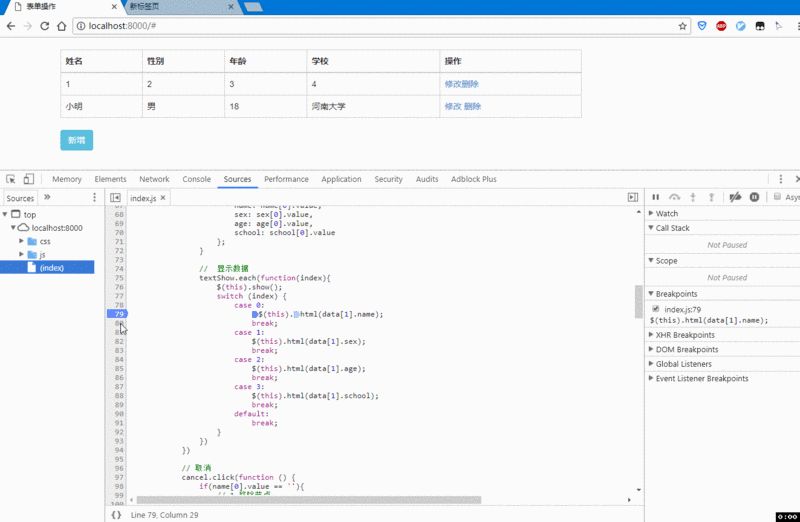Image resolution: width=800 pixels, height=522 pixels.
Task: Bookmark this page with the star
Action: (x=683, y=25)
